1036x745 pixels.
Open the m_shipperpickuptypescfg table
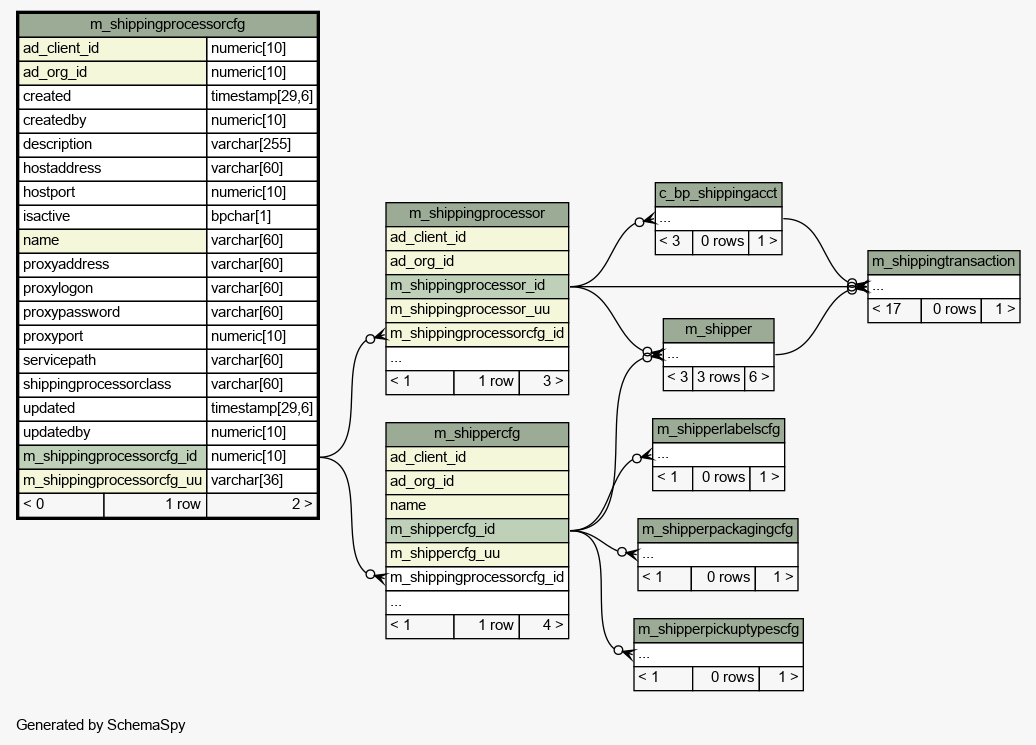pos(718,630)
